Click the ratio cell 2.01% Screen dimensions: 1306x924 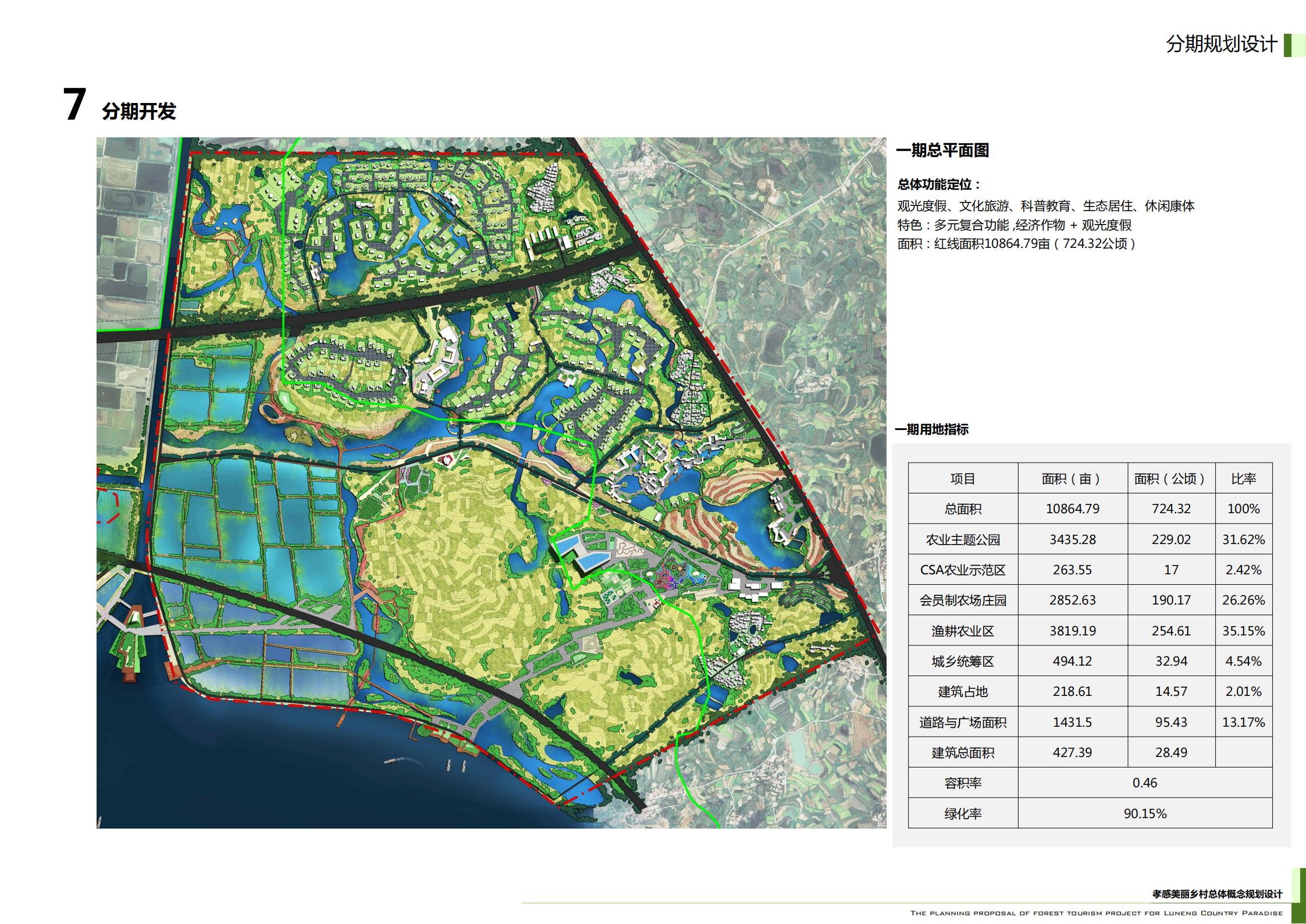tap(1243, 692)
